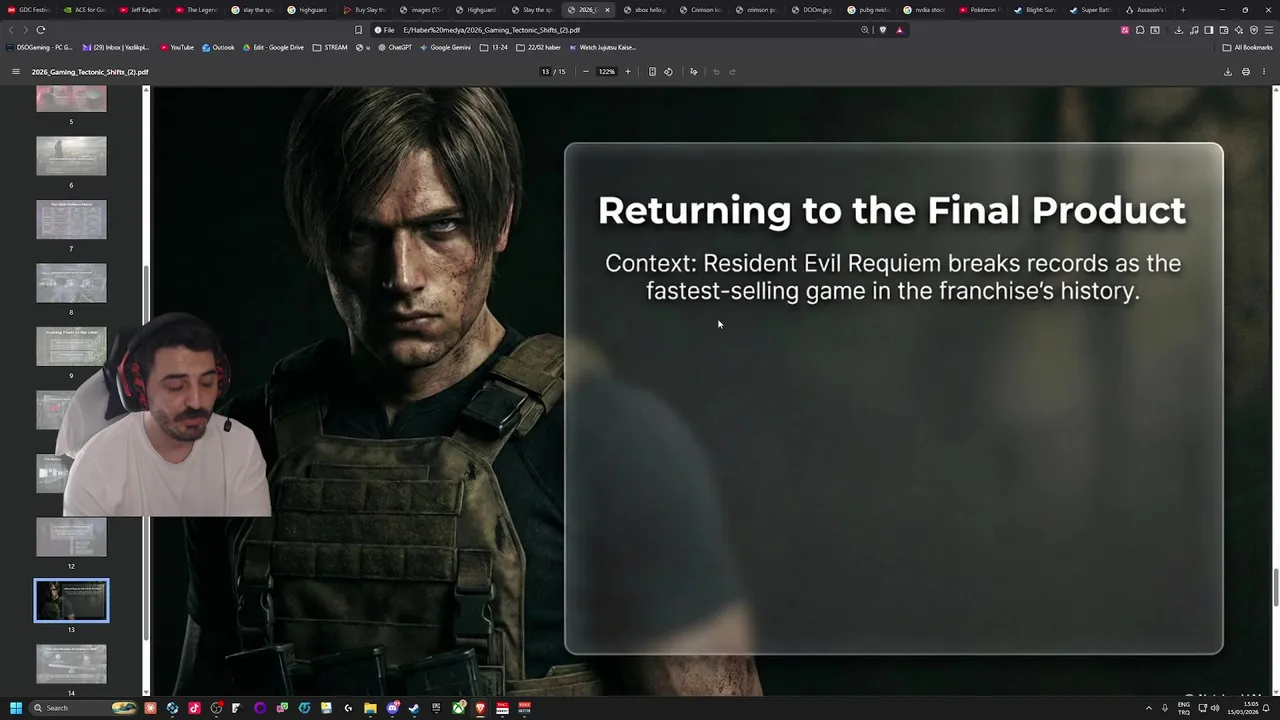Open the PDF viewer more-actions menu
The height and width of the screenshot is (720, 1280).
1264,72
